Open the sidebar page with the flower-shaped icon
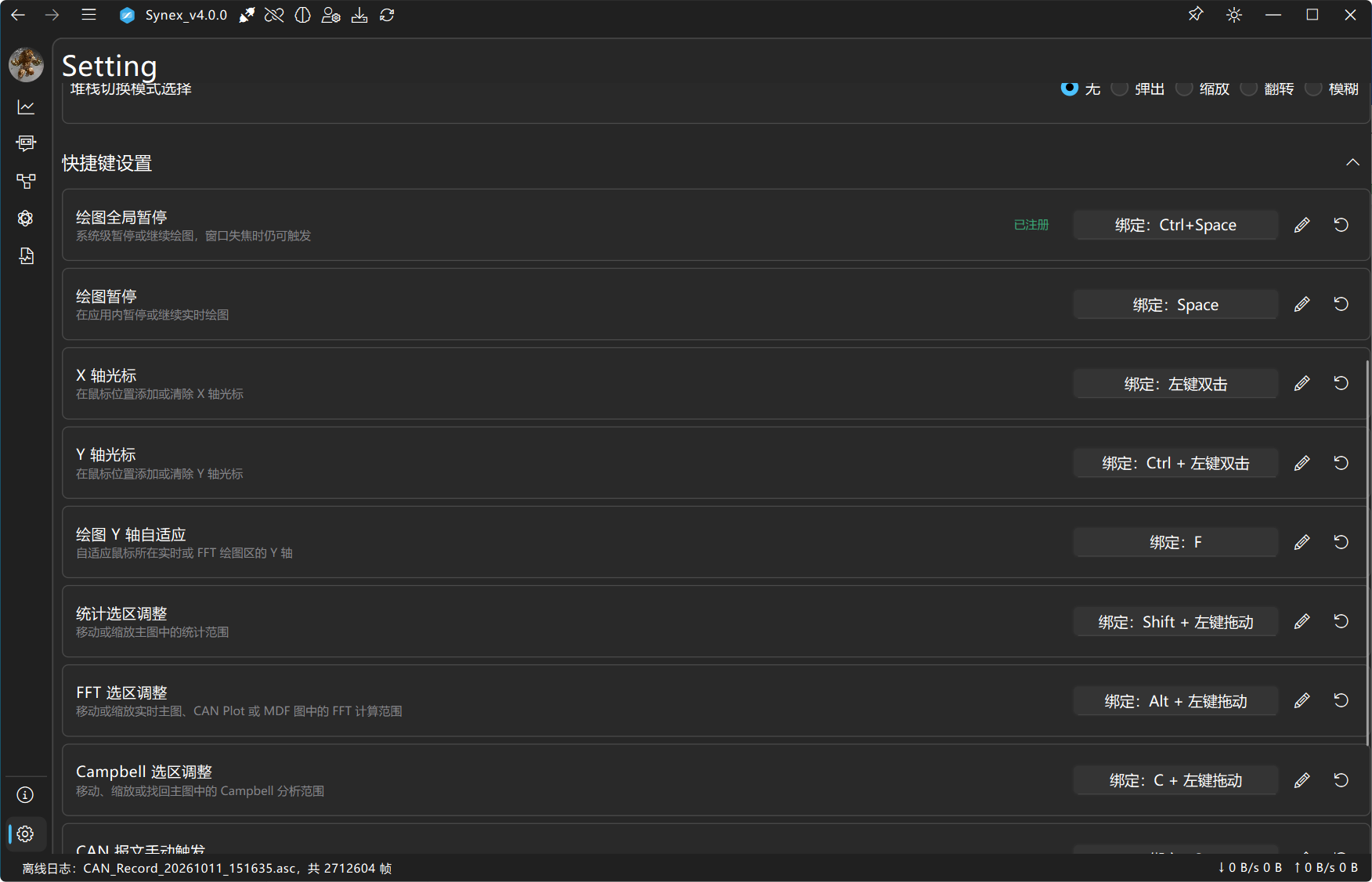 (x=26, y=219)
